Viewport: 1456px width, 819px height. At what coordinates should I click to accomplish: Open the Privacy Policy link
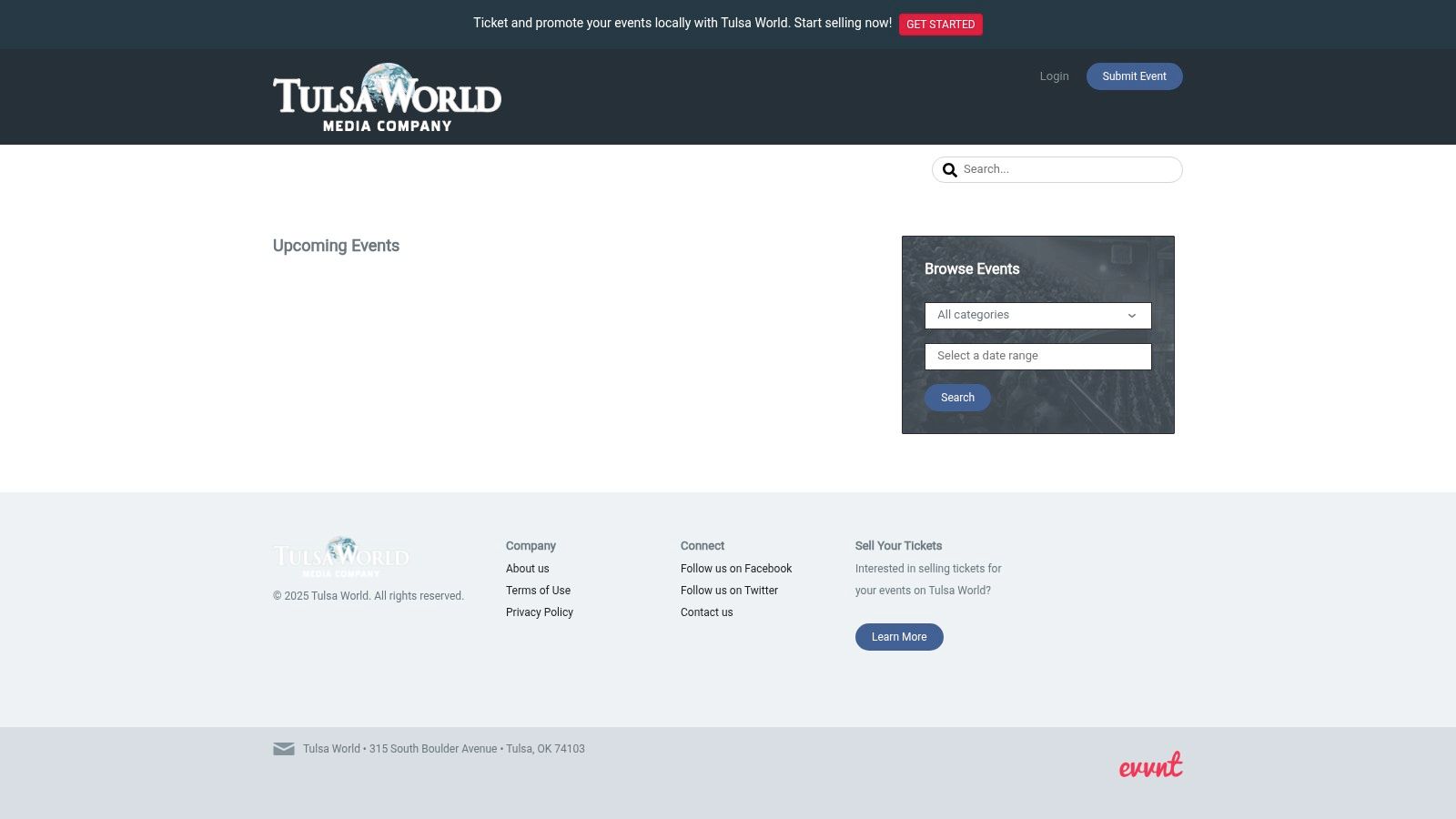(539, 612)
